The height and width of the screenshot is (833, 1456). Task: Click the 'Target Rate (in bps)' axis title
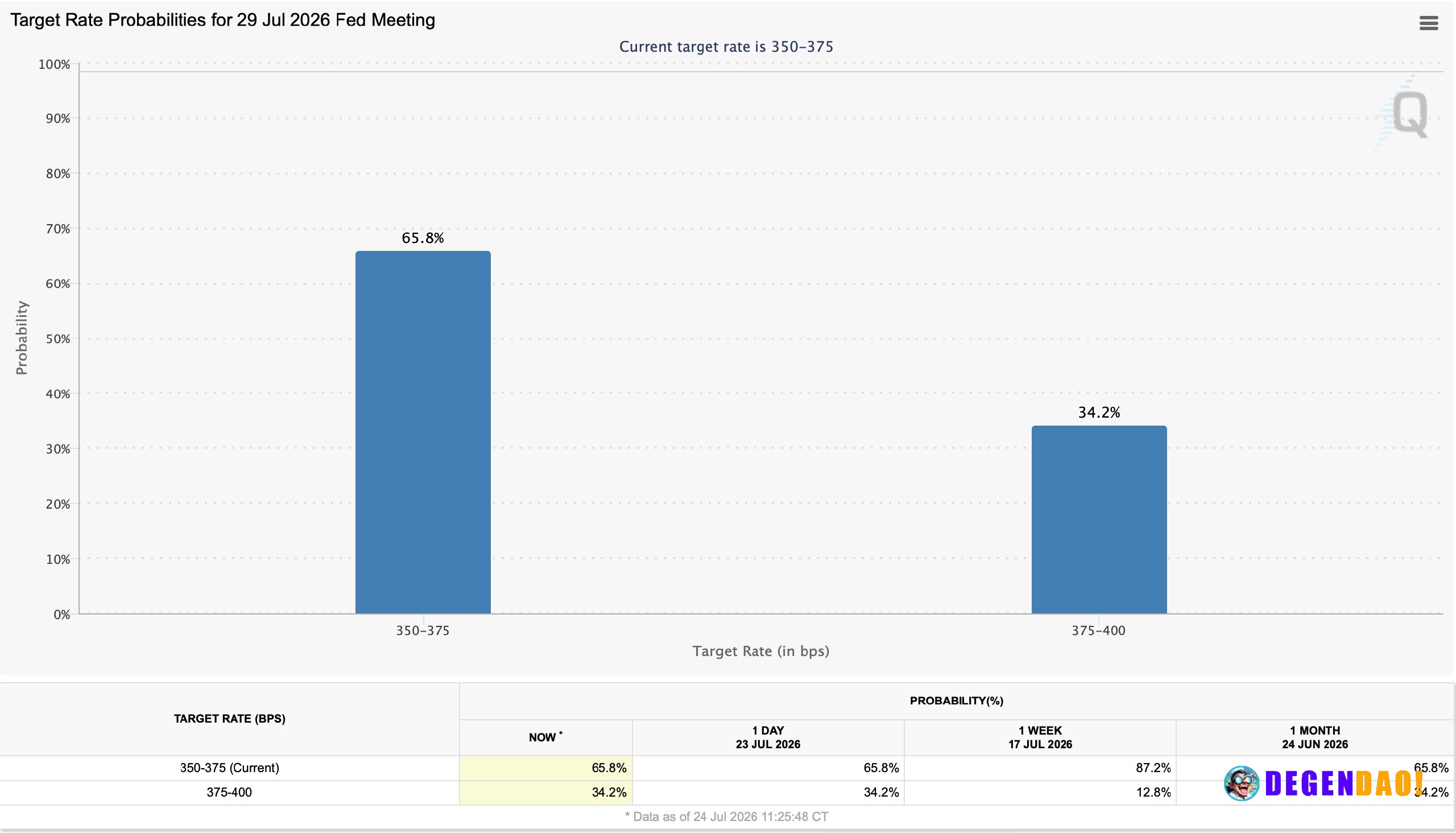(760, 651)
